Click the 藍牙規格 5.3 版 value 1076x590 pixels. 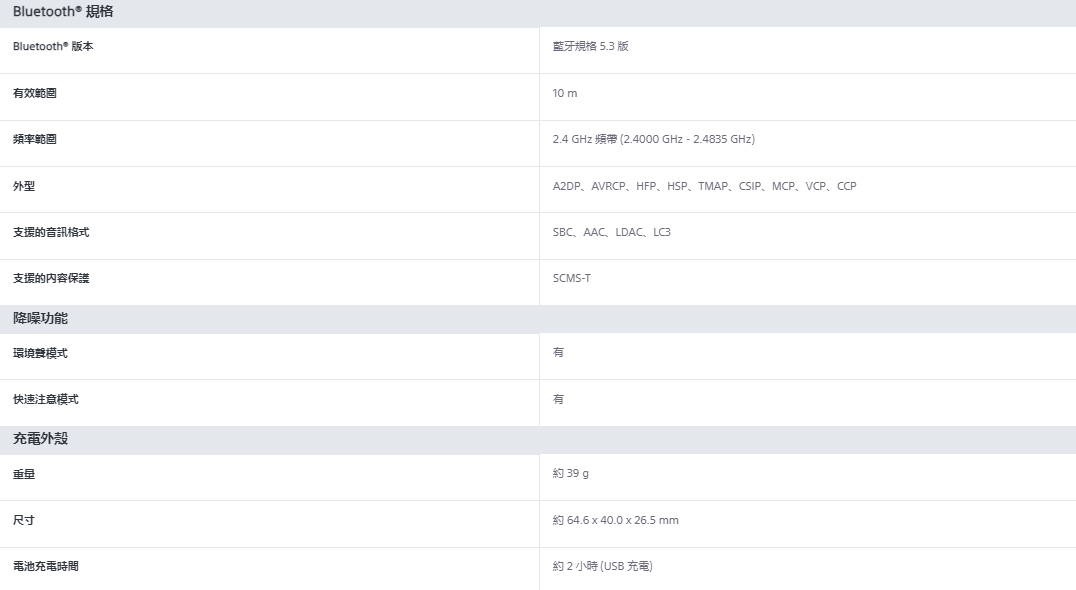click(x=590, y=47)
